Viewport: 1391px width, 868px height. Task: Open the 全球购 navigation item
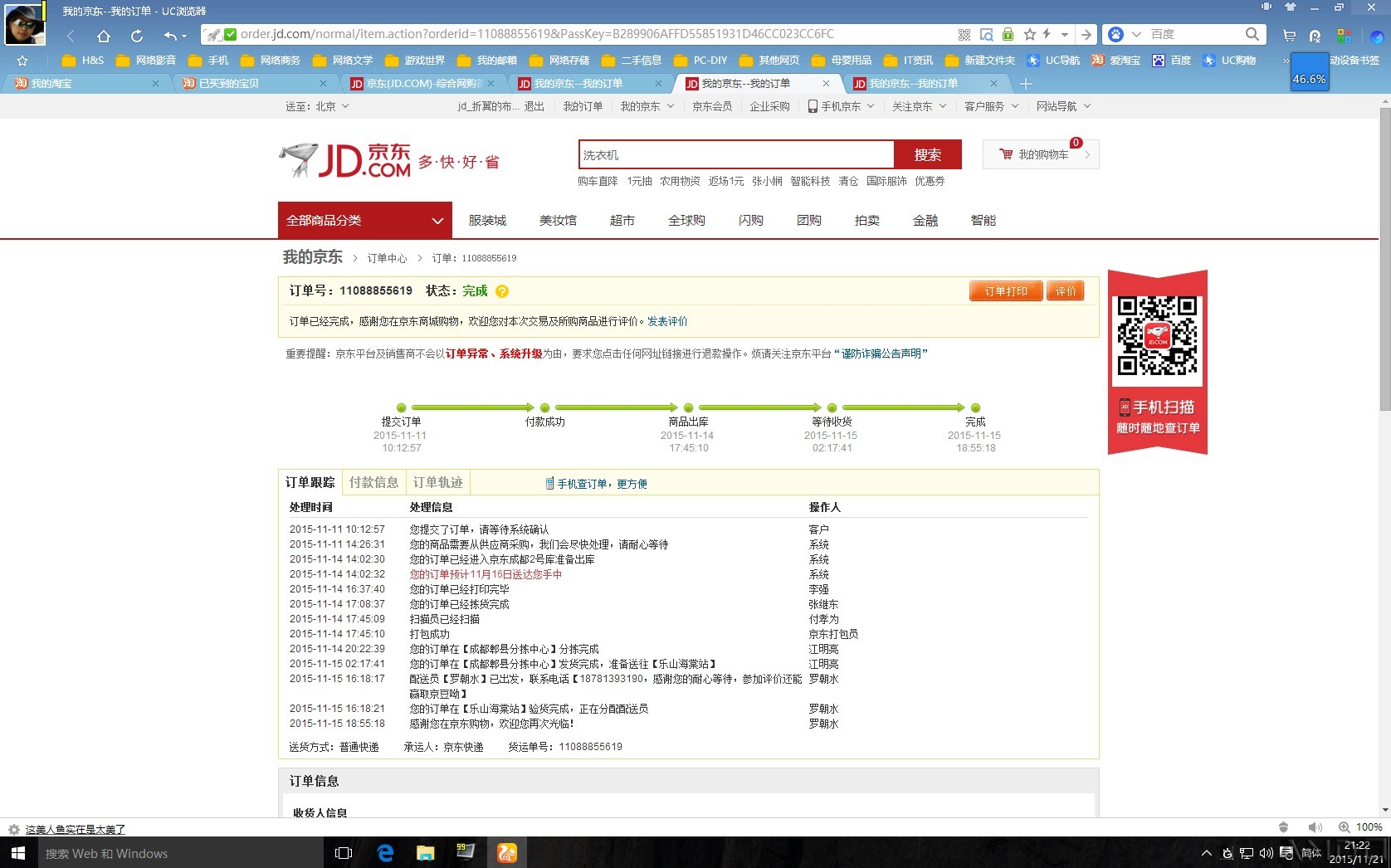tap(686, 220)
